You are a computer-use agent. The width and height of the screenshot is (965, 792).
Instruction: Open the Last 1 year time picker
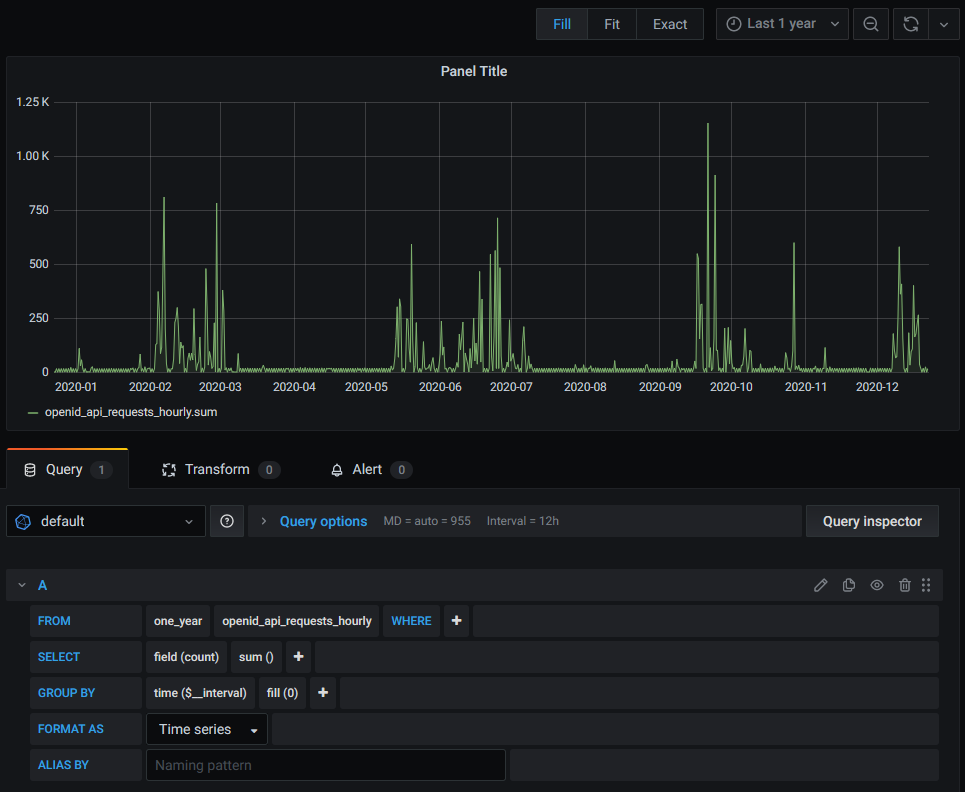click(782, 24)
